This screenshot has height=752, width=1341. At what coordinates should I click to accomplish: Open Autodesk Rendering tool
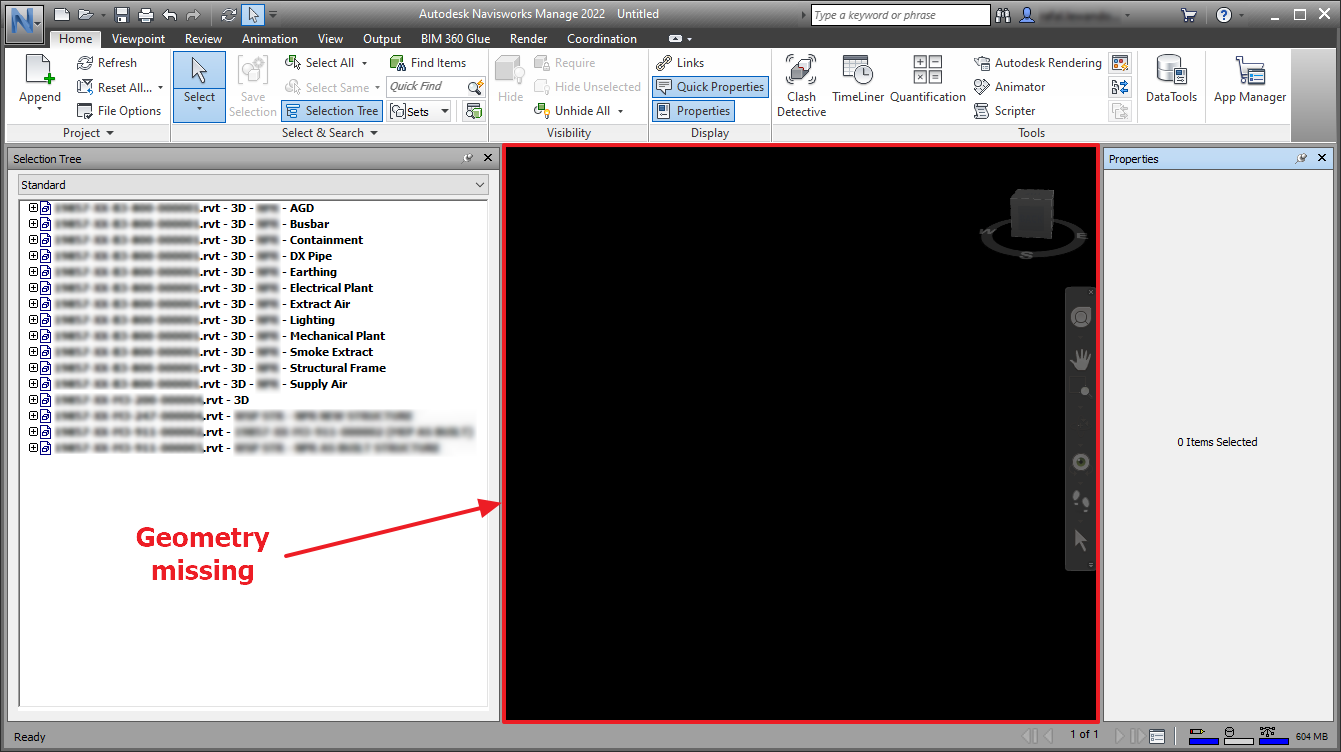(1038, 63)
